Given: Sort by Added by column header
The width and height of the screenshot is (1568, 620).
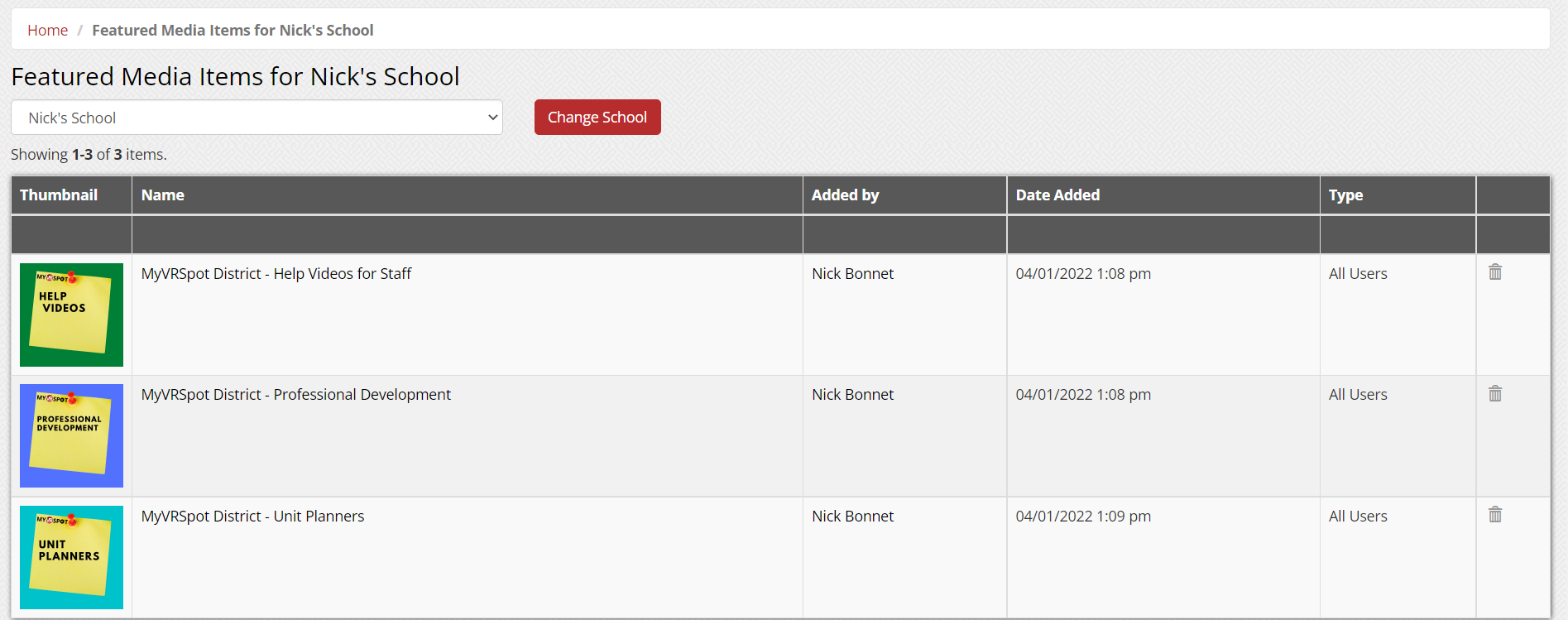Looking at the screenshot, I should (845, 195).
